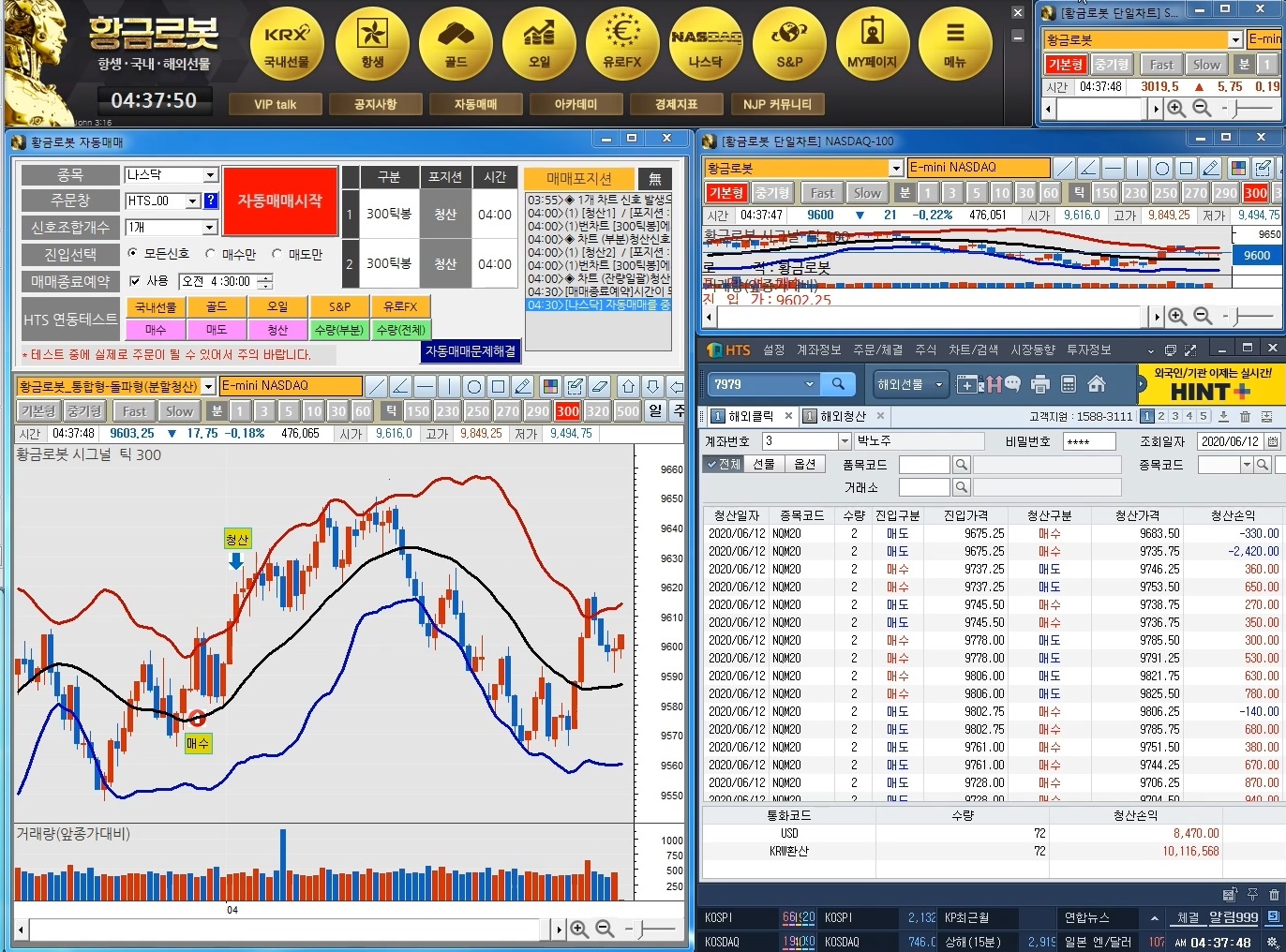Viewport: 1286px width, 952px height.
Task: Click the red 자동매매시작 button
Action: pos(279,201)
